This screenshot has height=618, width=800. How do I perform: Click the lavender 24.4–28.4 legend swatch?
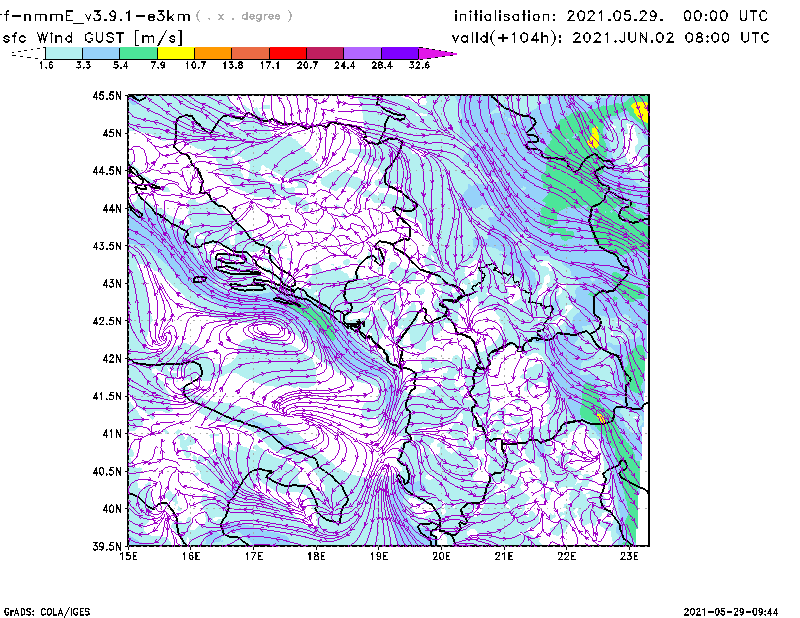(362, 53)
